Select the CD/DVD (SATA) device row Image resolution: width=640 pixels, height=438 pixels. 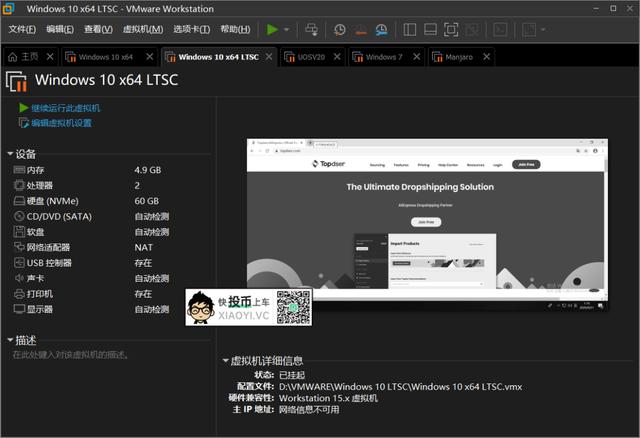pyautogui.click(x=110, y=216)
